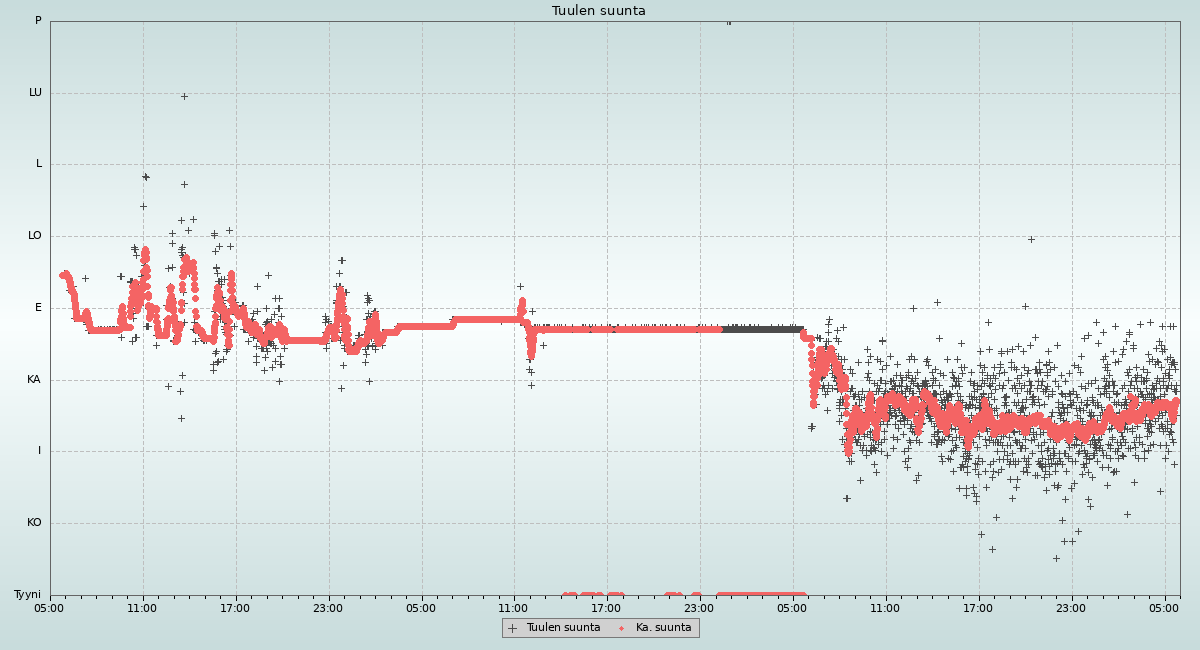
Task: Click the red dot icon in the legend
Action: pyautogui.click(x=622, y=628)
